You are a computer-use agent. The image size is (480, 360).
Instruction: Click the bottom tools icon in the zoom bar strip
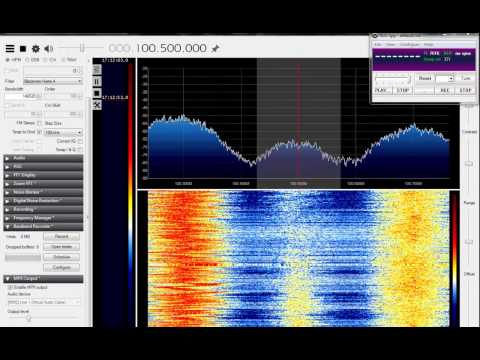[x=97, y=105]
